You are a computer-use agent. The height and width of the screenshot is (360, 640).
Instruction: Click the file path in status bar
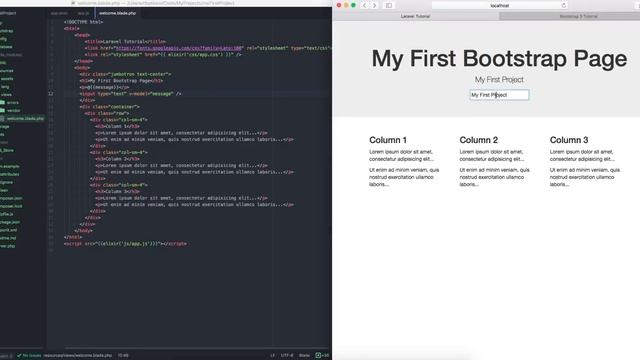[x=78, y=356]
